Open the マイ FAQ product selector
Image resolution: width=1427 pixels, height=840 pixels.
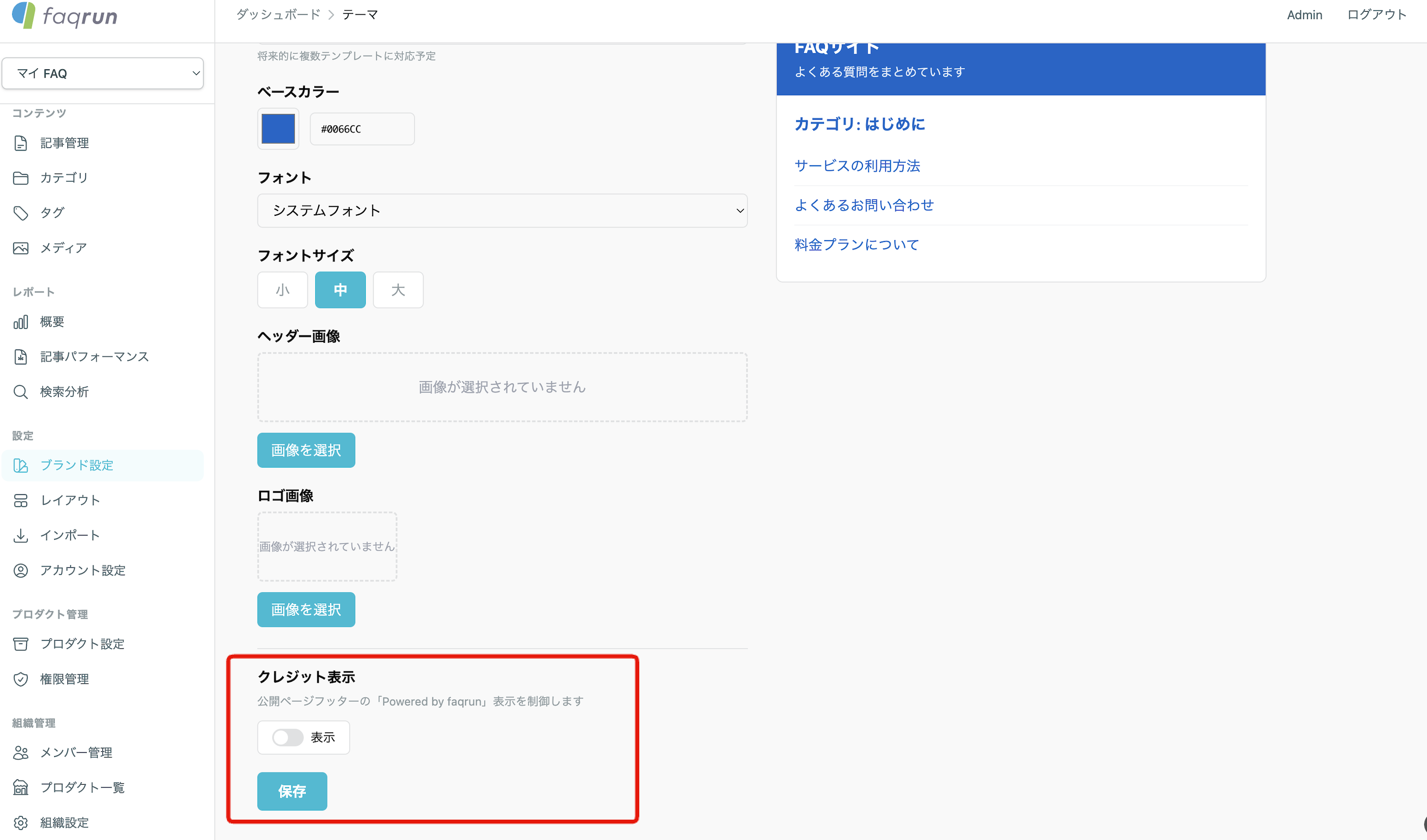102,74
